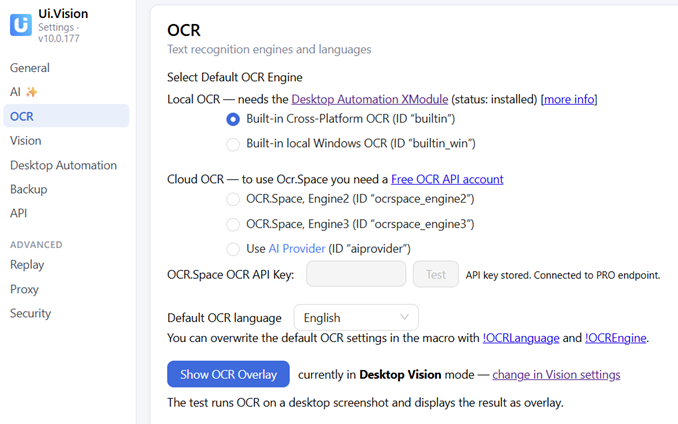Select Built-in local Windows OCR option
This screenshot has height=424, width=678.
[233, 144]
